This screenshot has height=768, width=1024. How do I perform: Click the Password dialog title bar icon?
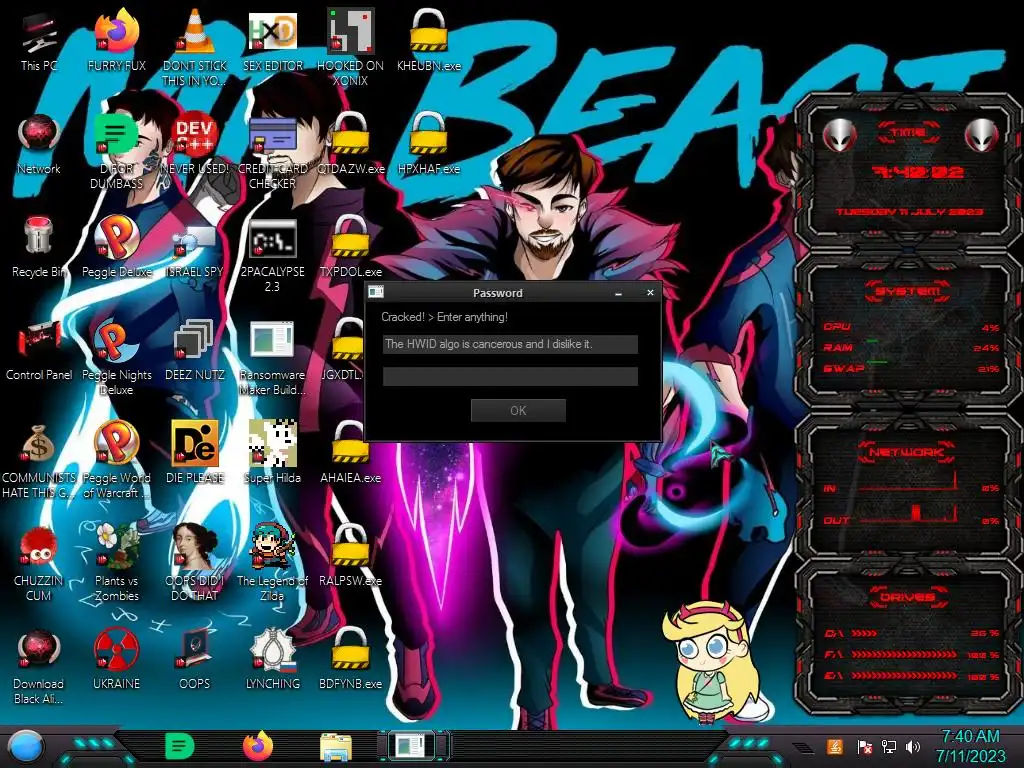[x=376, y=293]
